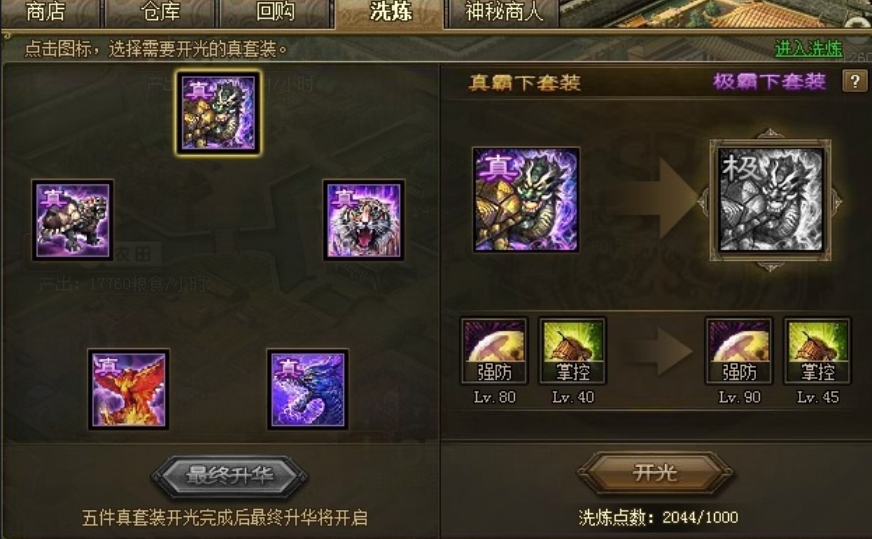Viewport: 872px width, 539px height.
Task: Switch to the 商店 tab
Action: pos(46,12)
